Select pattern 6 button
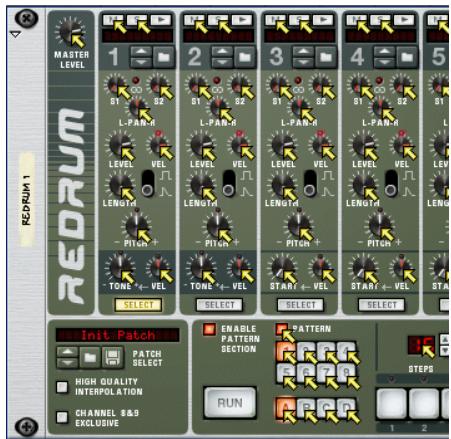The height and width of the screenshot is (439, 451). tap(306, 373)
